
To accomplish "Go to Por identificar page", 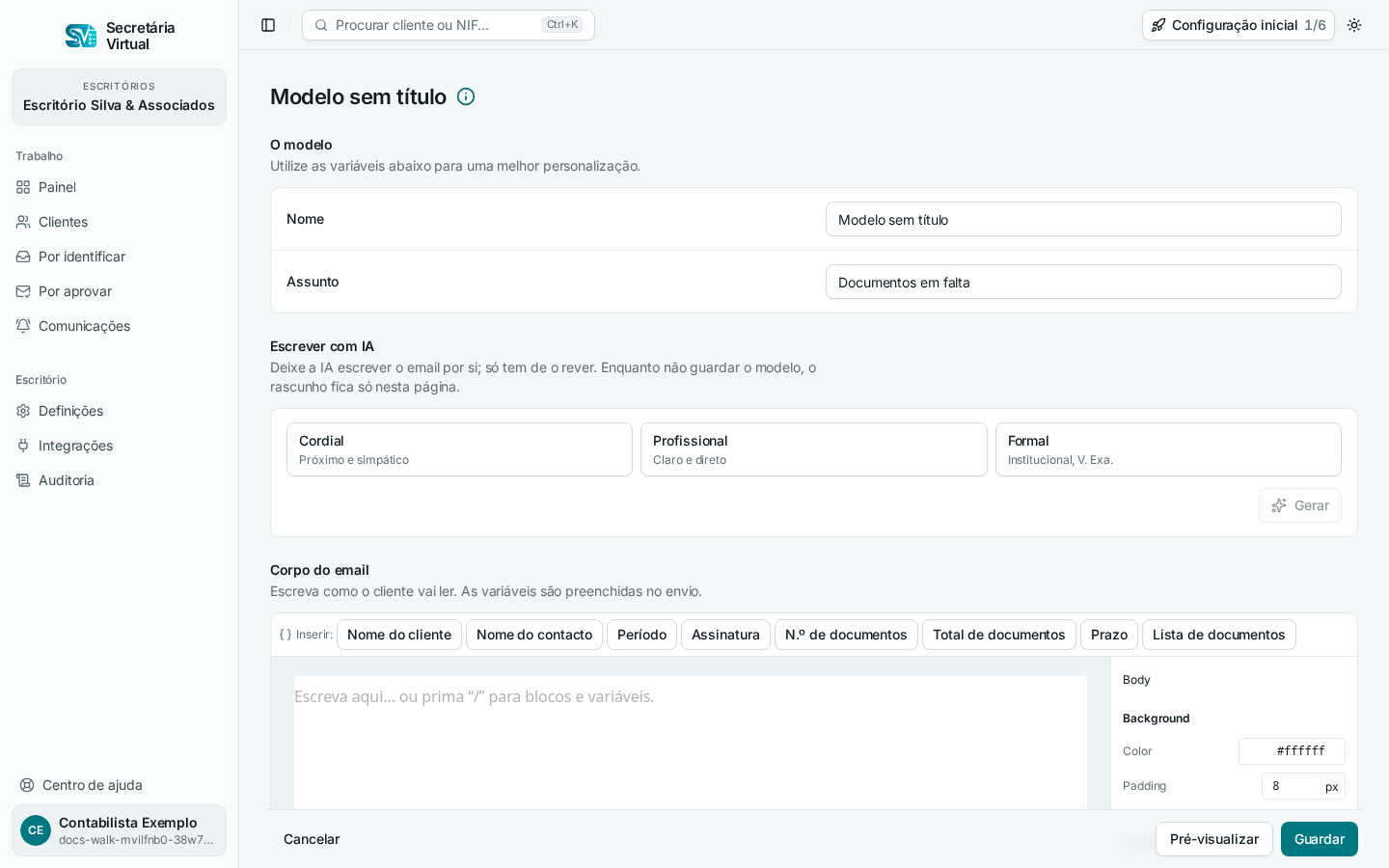I will [x=119, y=257].
